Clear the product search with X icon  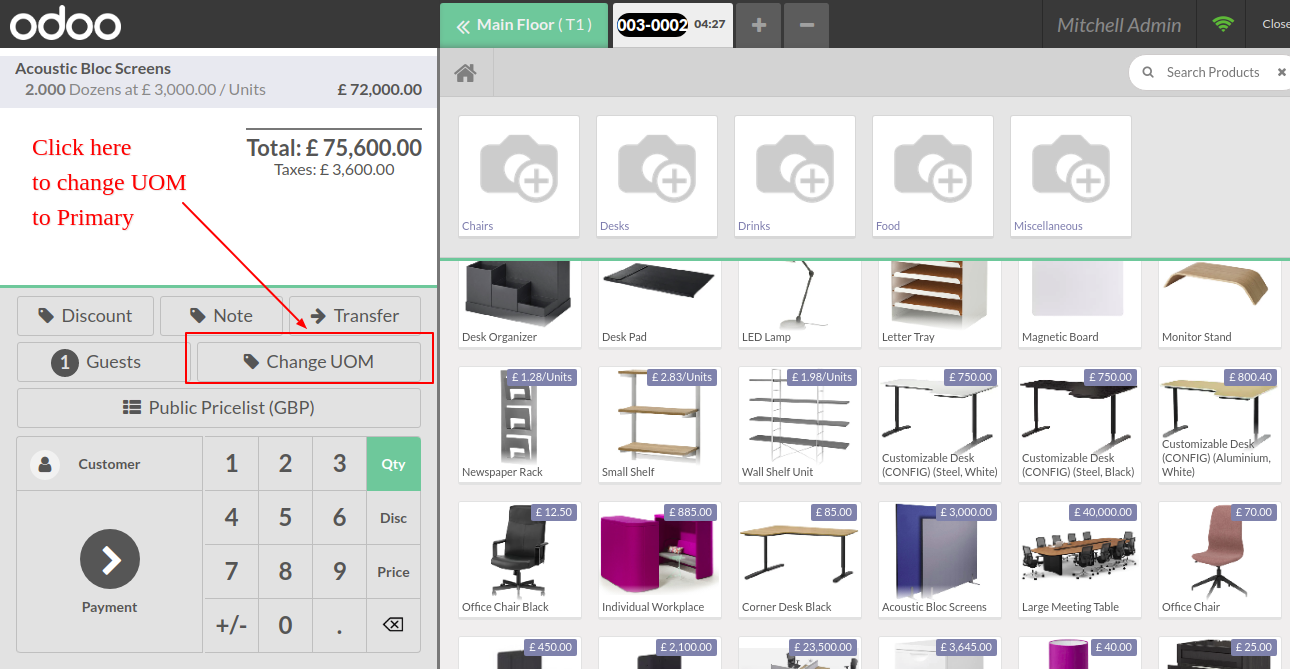pos(1281,72)
